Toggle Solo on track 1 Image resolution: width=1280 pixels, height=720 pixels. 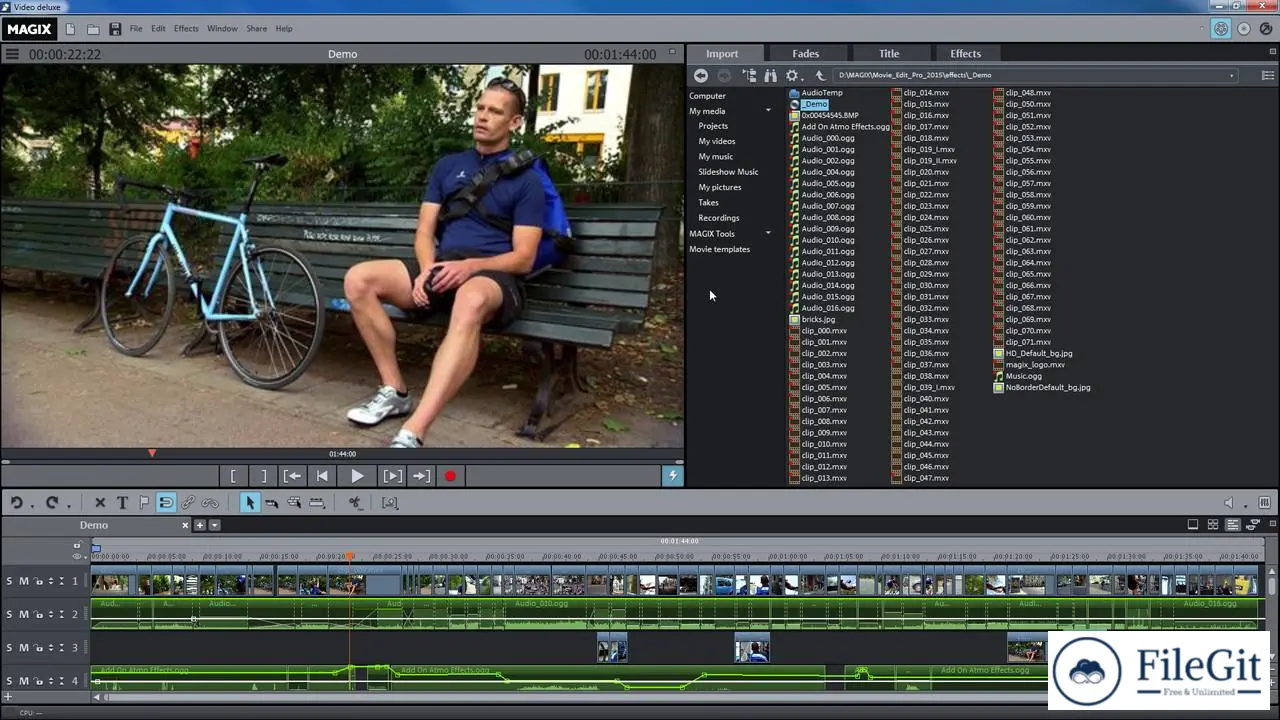coord(10,581)
